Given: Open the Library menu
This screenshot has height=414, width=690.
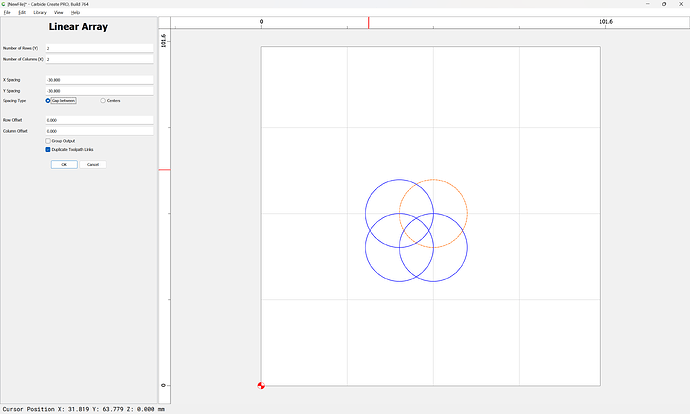Looking at the screenshot, I should coord(40,12).
